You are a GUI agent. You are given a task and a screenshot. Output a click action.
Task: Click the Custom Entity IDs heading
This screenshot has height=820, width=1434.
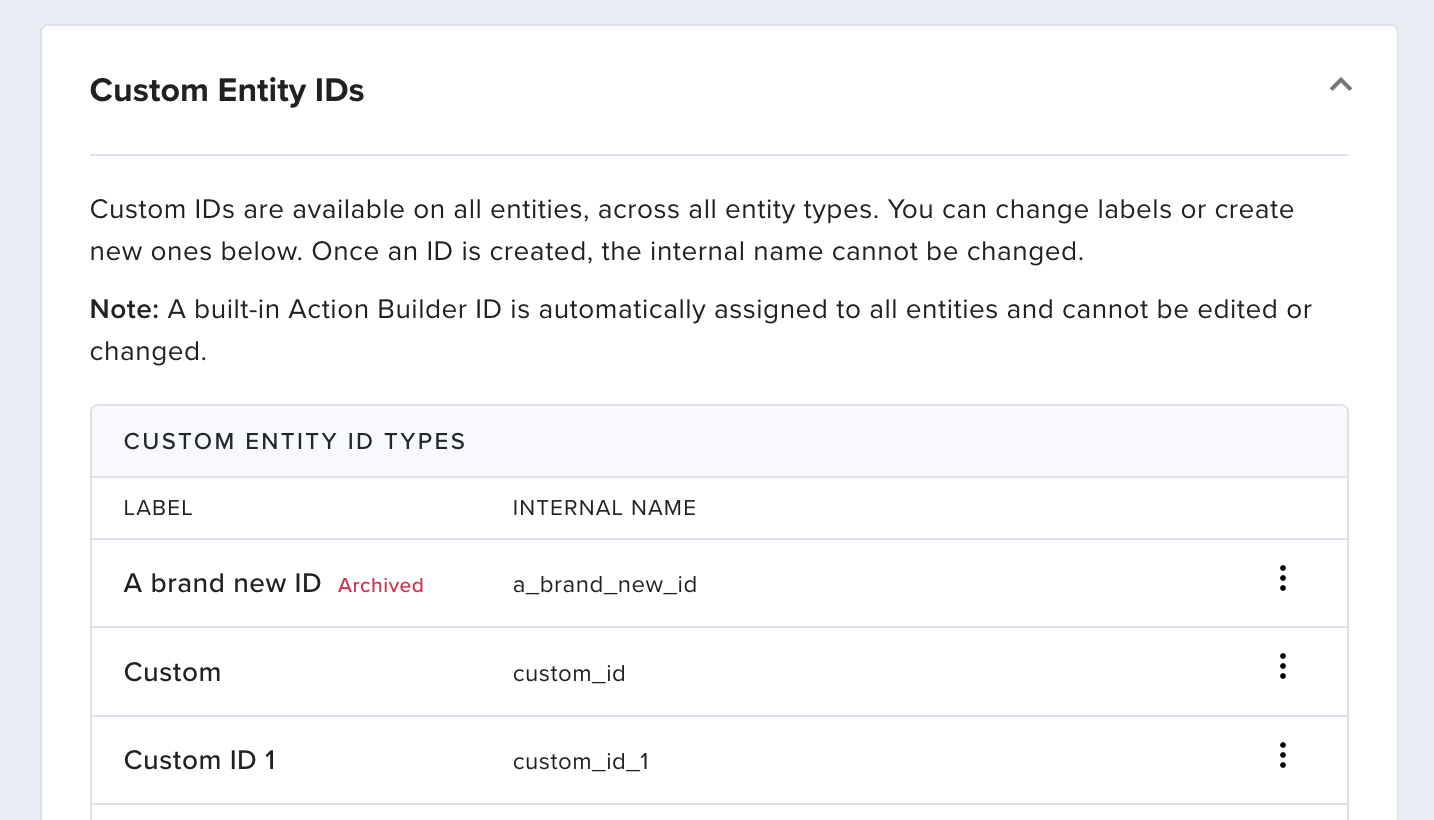pos(227,91)
